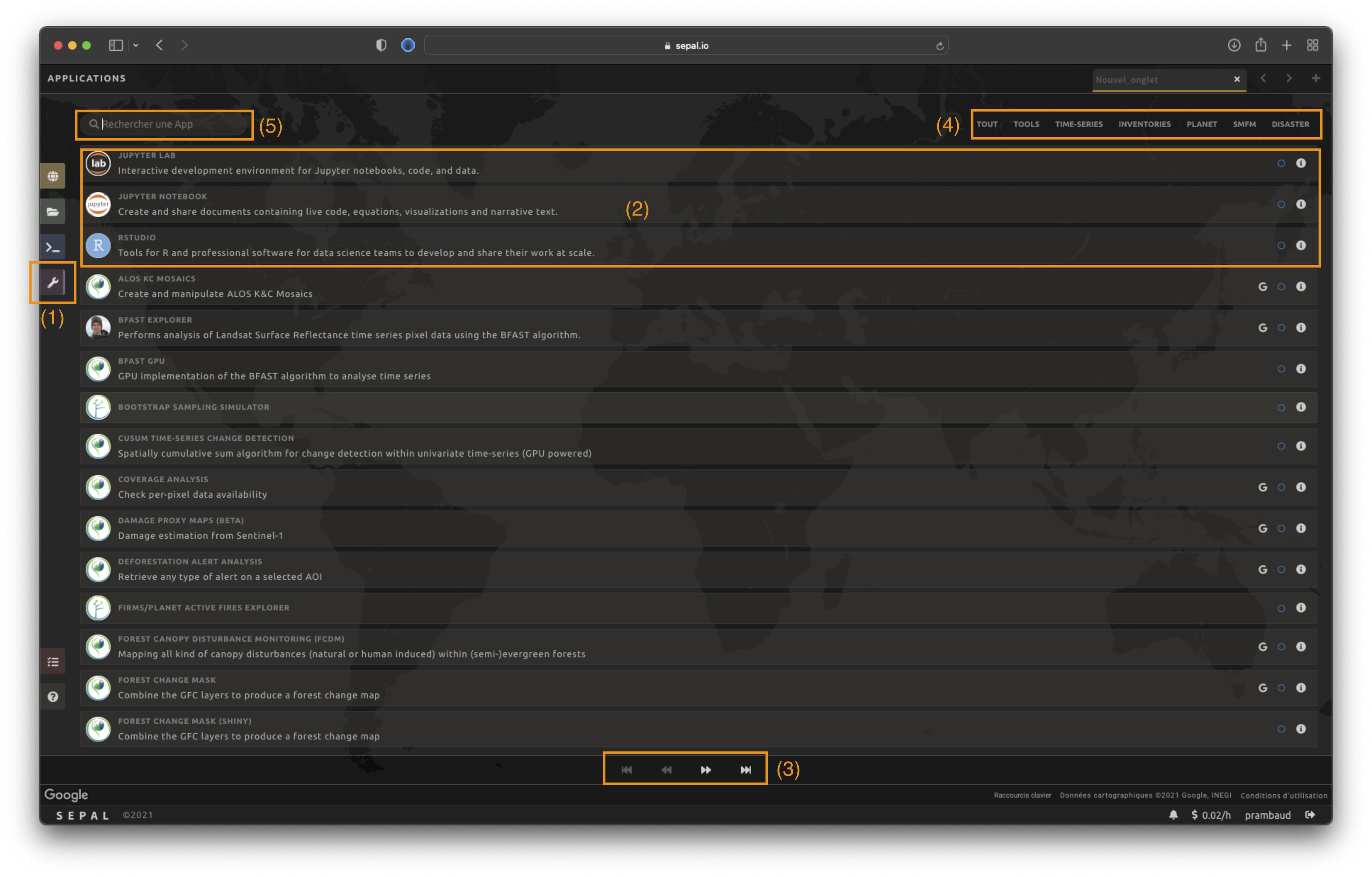Jump to last page of apps
Viewport: 1372px width, 877px height.
click(x=745, y=770)
